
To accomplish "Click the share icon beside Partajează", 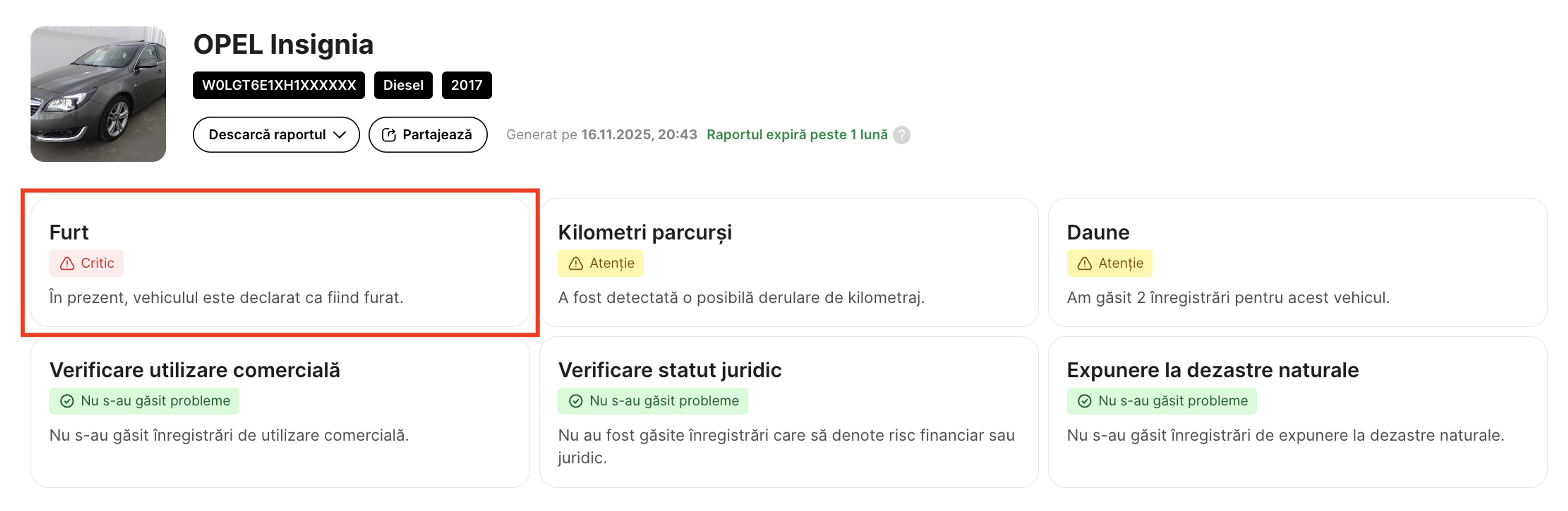I will click(389, 135).
